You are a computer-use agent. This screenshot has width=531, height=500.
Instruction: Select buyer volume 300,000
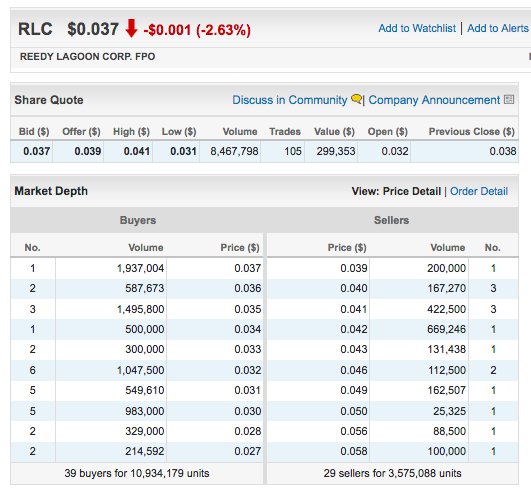[145, 349]
